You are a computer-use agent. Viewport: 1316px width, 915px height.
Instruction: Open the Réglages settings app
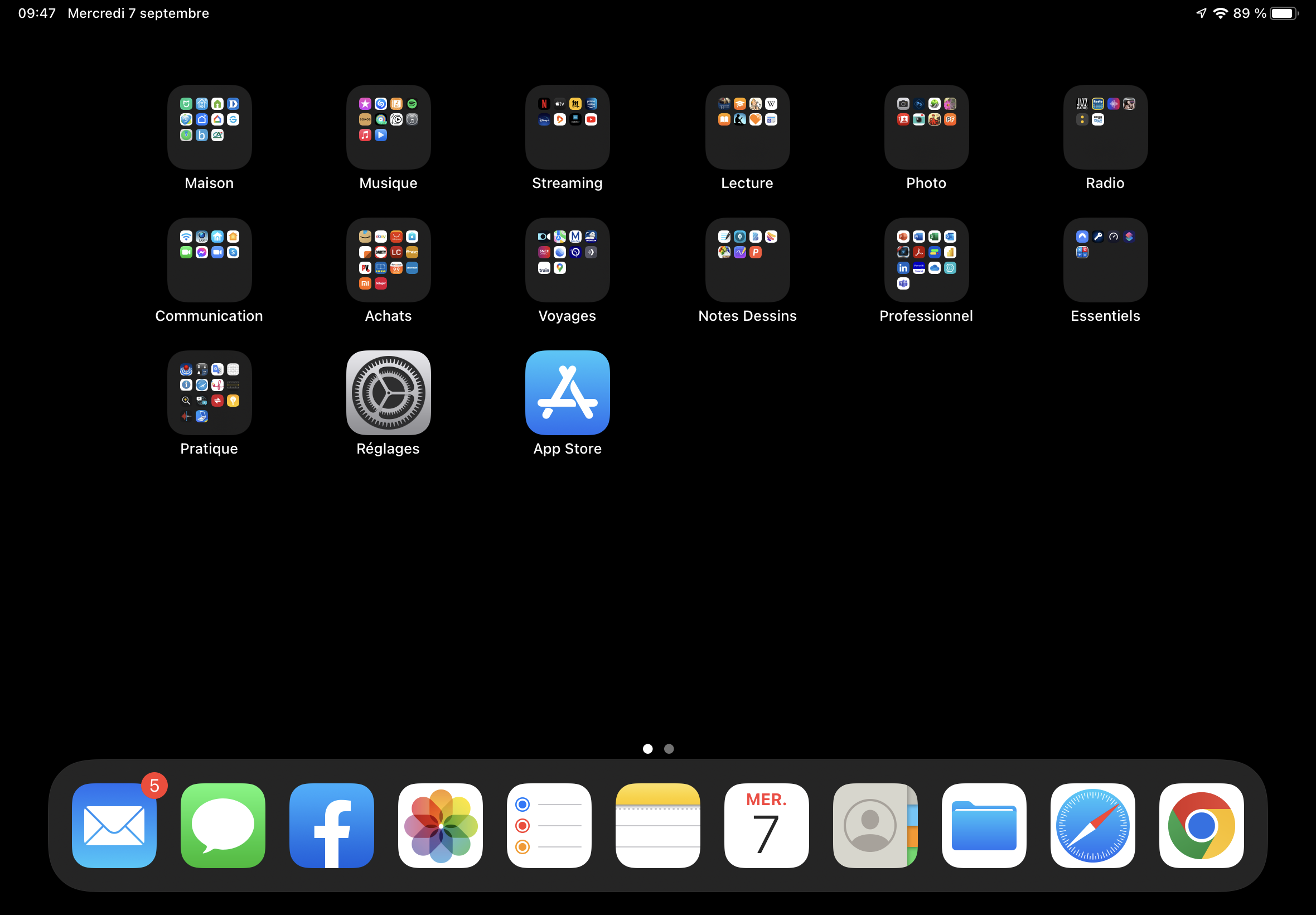389,393
